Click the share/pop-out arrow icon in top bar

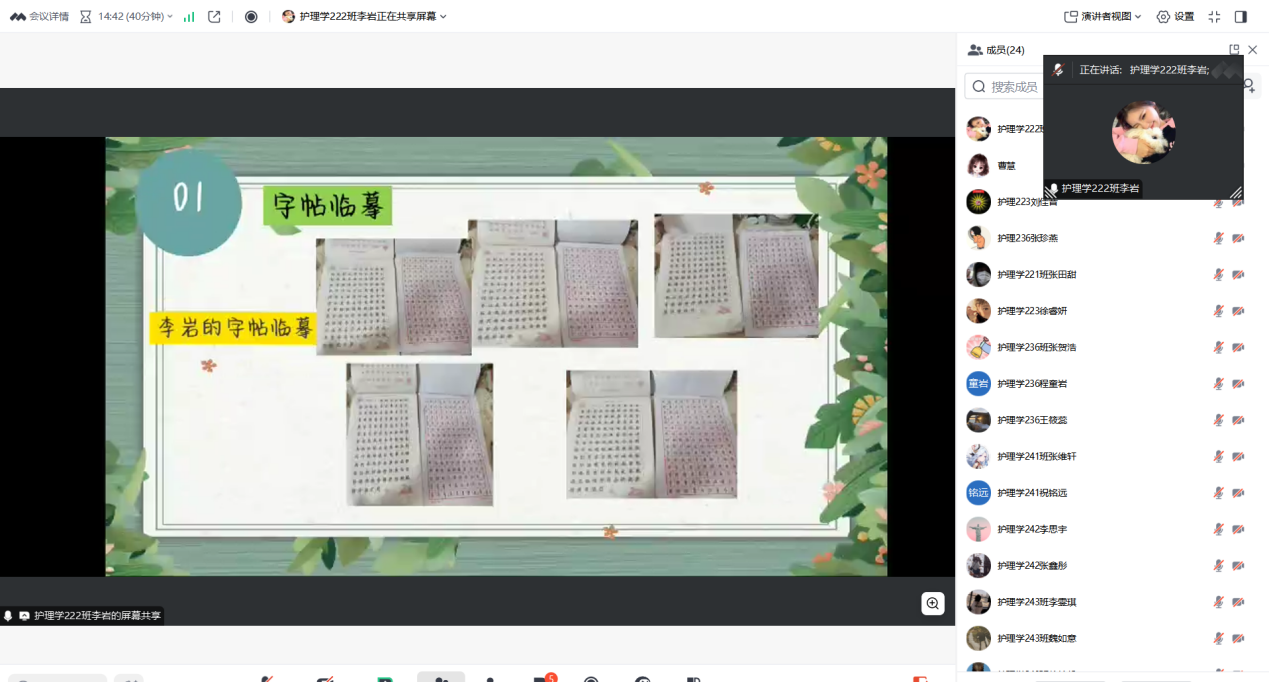coord(214,16)
